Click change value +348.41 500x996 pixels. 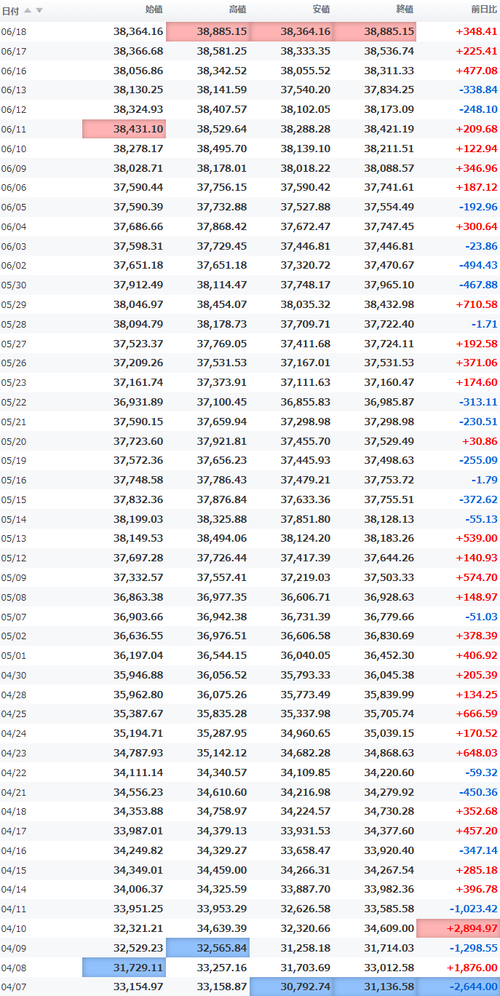pos(476,31)
